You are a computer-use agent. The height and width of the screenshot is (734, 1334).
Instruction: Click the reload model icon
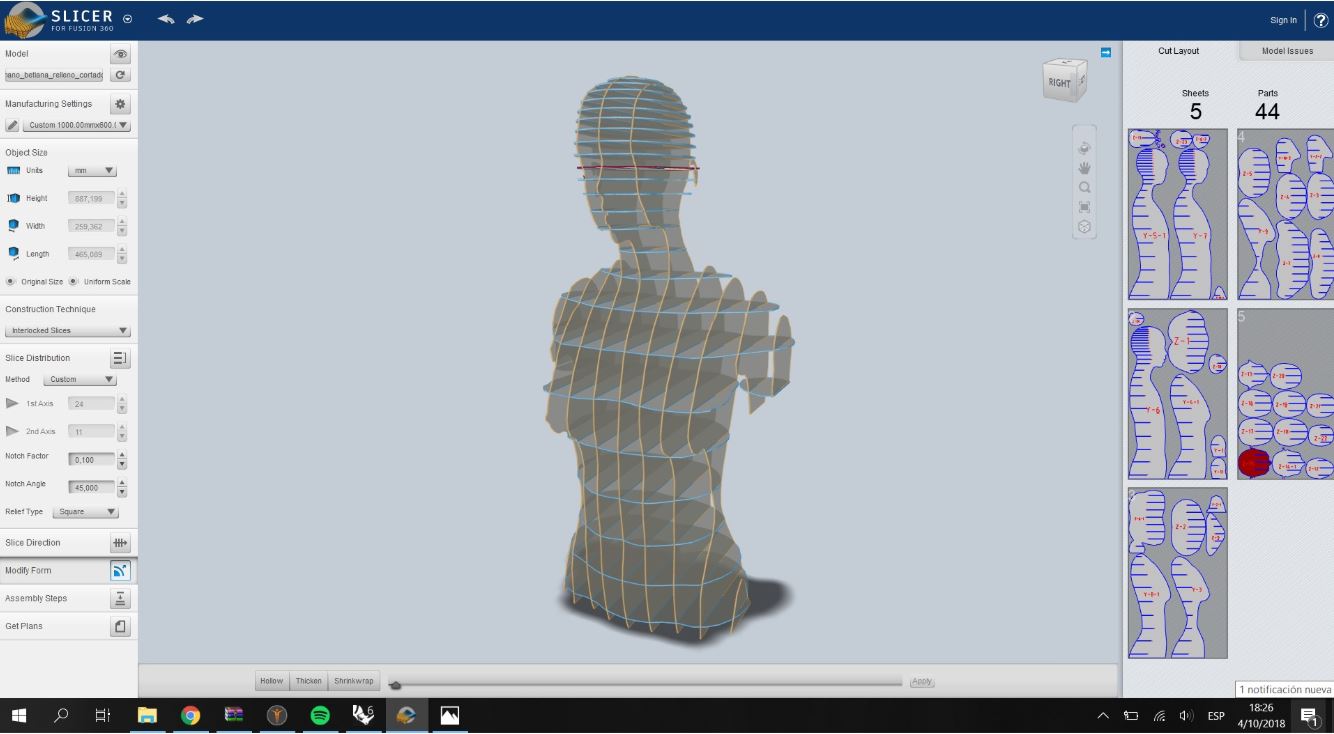click(x=121, y=75)
